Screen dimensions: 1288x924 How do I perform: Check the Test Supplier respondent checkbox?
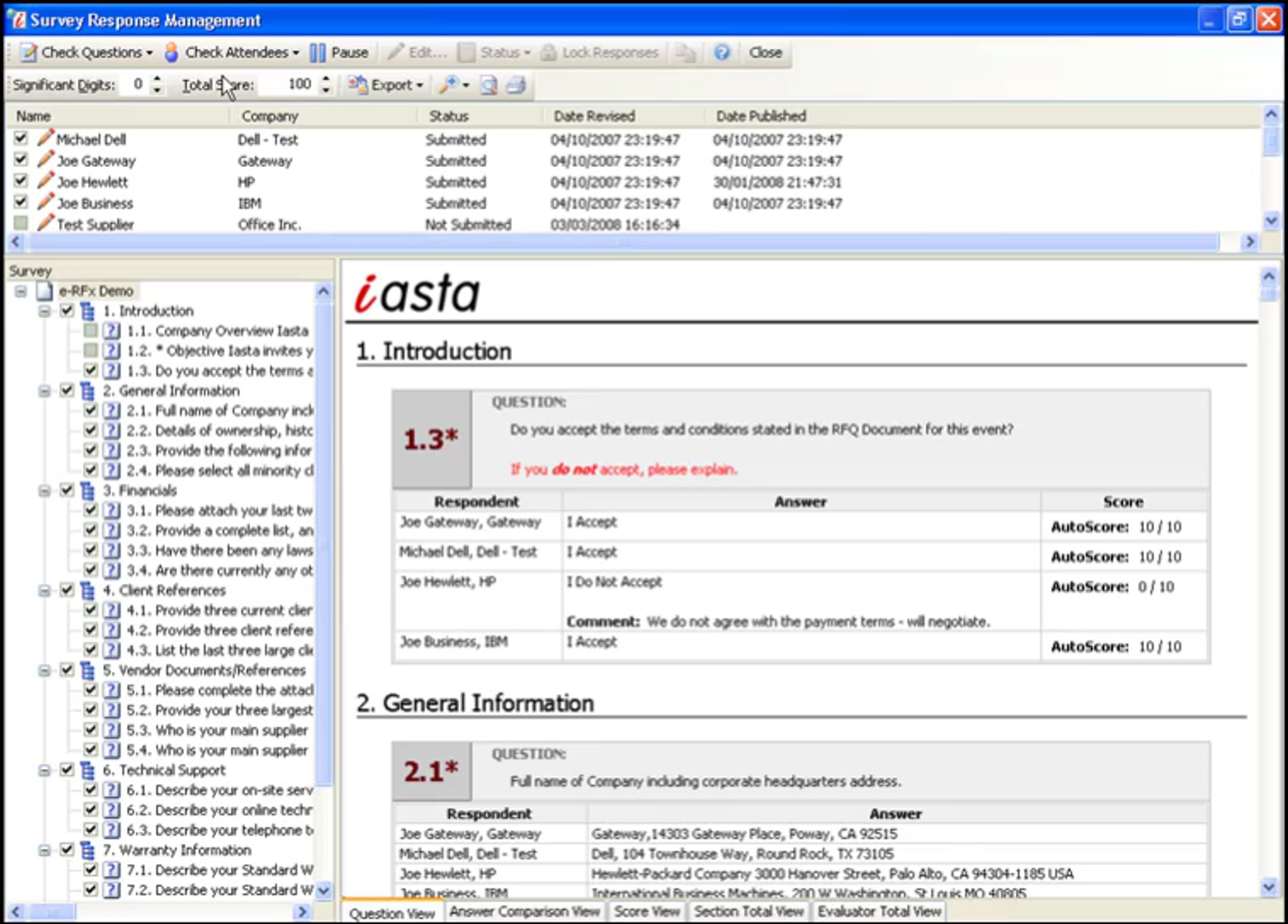(x=21, y=223)
